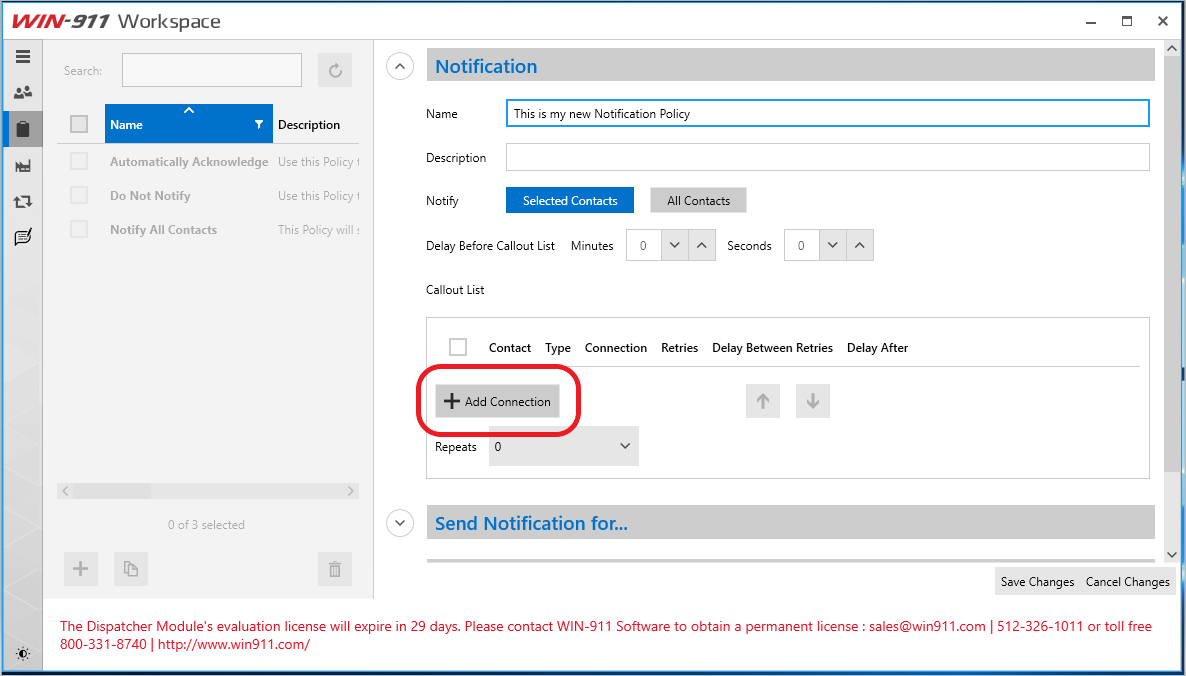Open the looping arrows sidebar icon
This screenshot has width=1186, height=676.
tap(23, 202)
